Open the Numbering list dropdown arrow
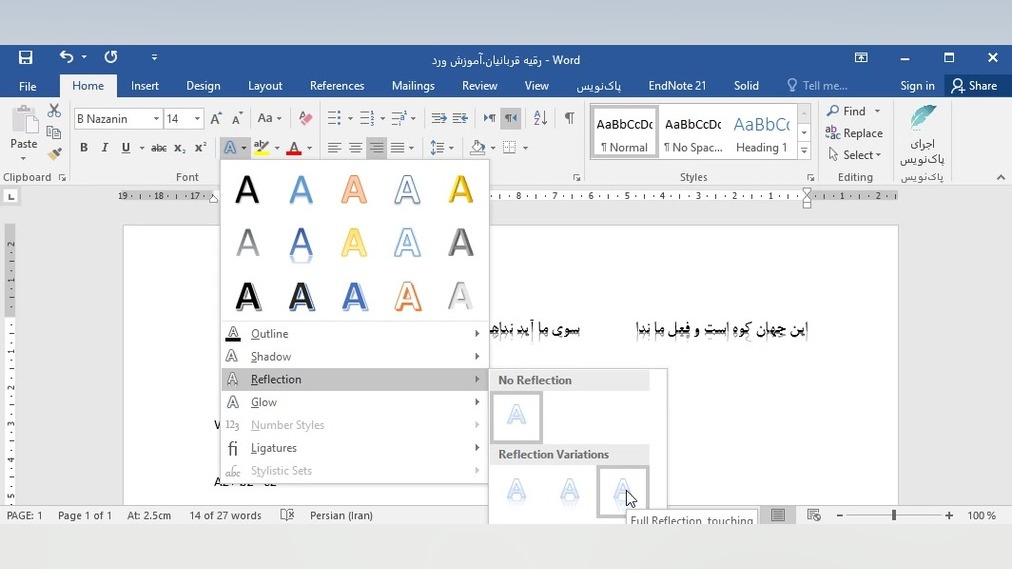This screenshot has width=1012, height=569. (x=383, y=119)
